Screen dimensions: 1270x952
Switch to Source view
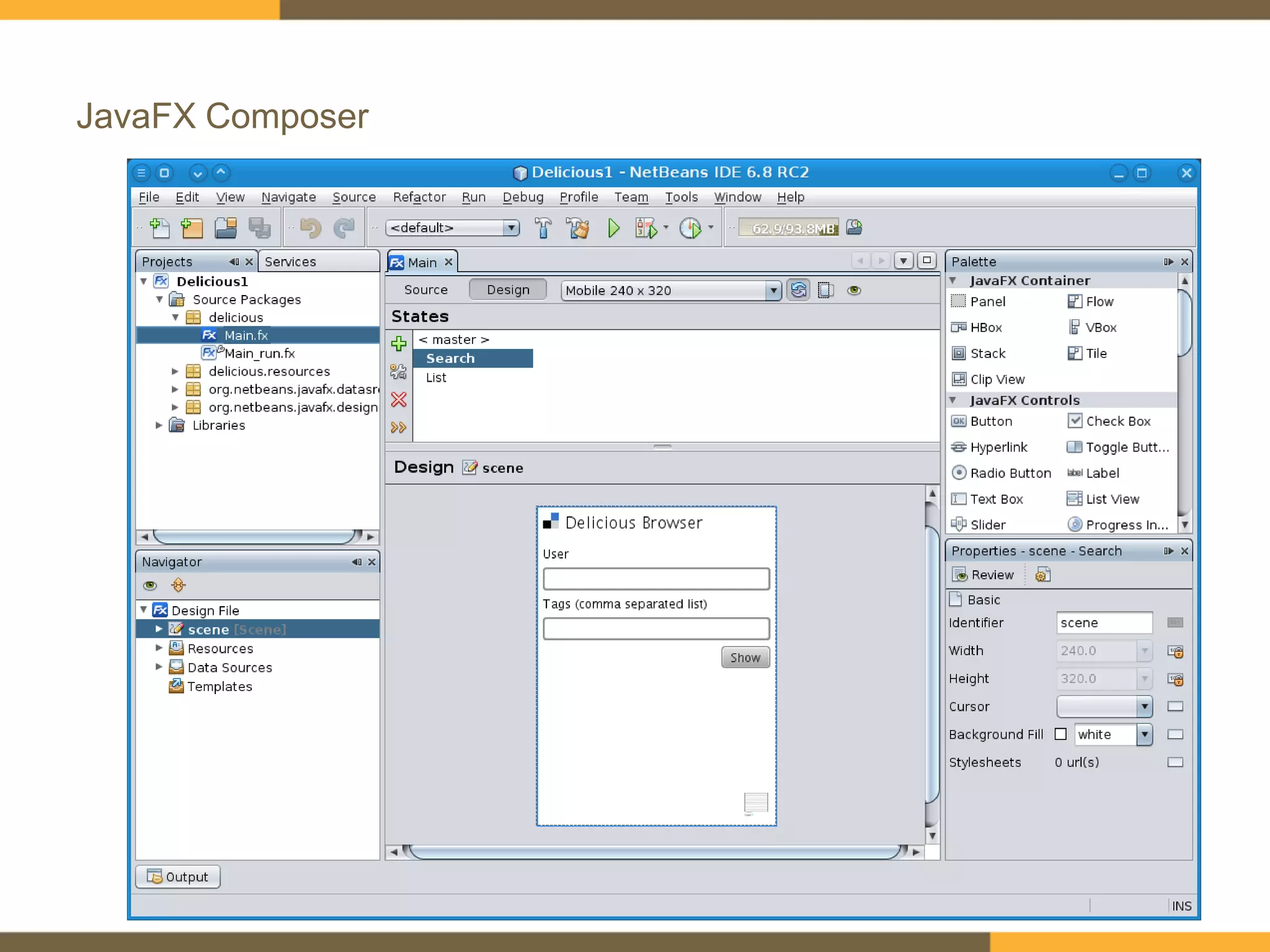(425, 289)
